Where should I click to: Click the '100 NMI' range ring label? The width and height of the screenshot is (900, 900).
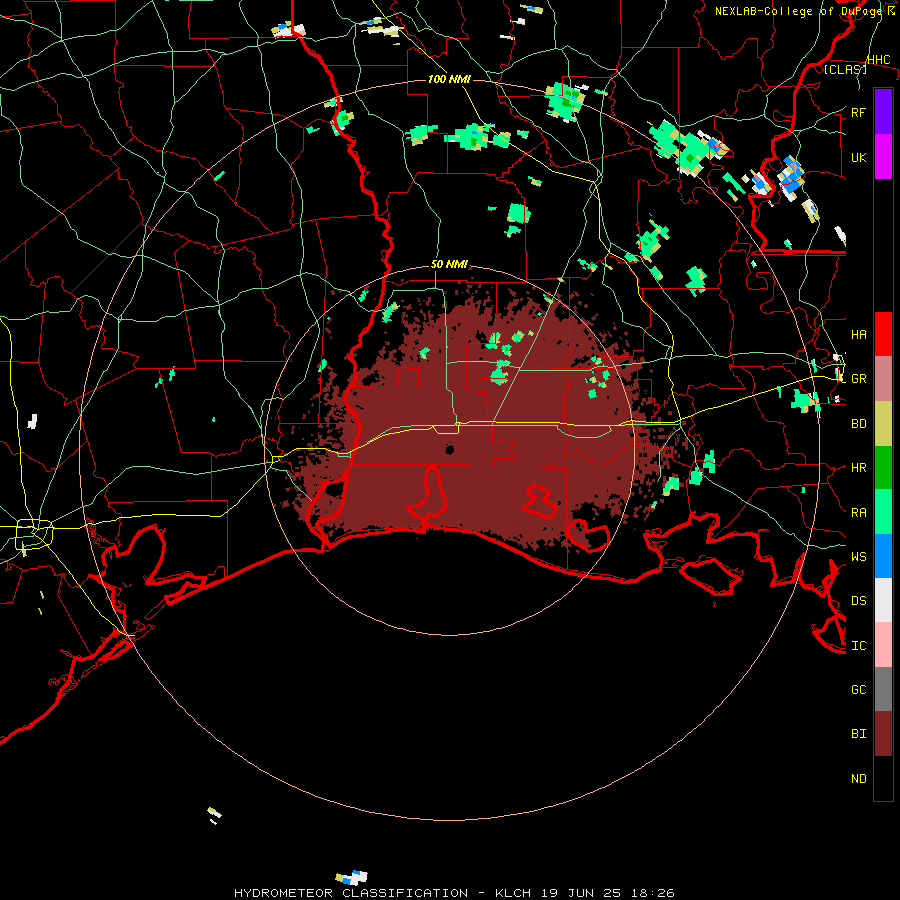[x=449, y=79]
